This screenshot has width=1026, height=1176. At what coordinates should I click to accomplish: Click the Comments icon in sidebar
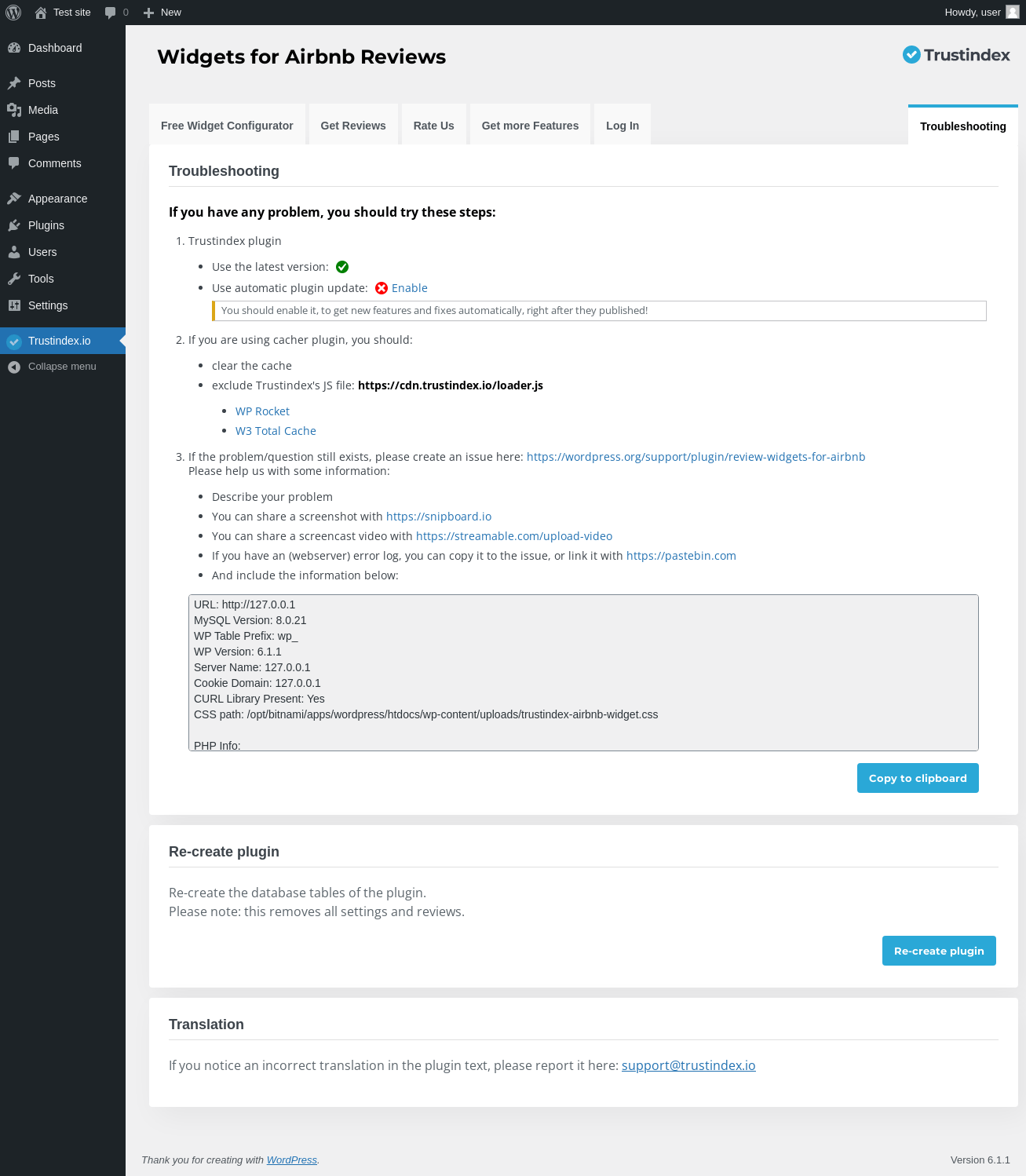coord(14,163)
